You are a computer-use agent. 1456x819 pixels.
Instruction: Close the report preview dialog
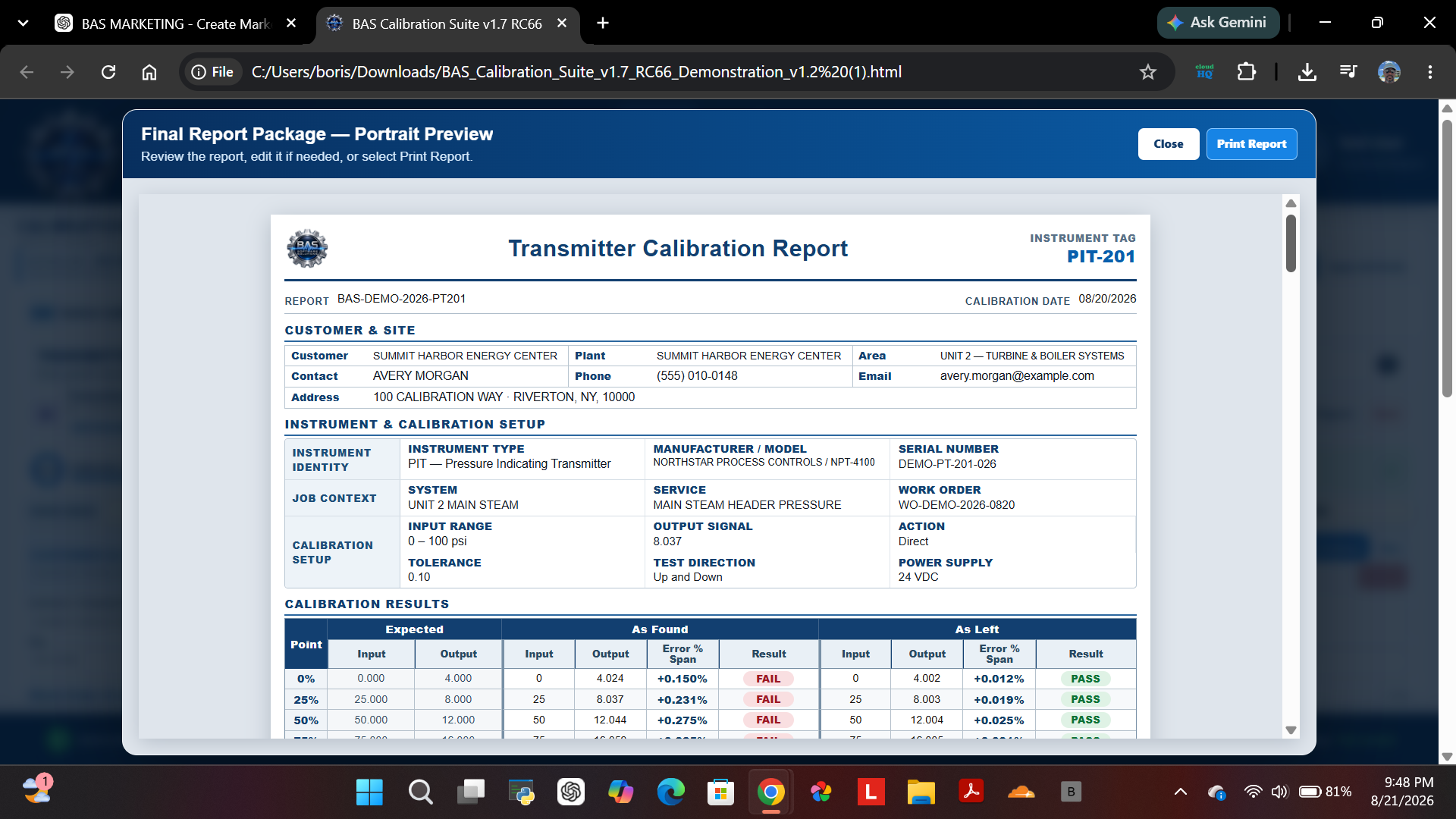pos(1168,144)
